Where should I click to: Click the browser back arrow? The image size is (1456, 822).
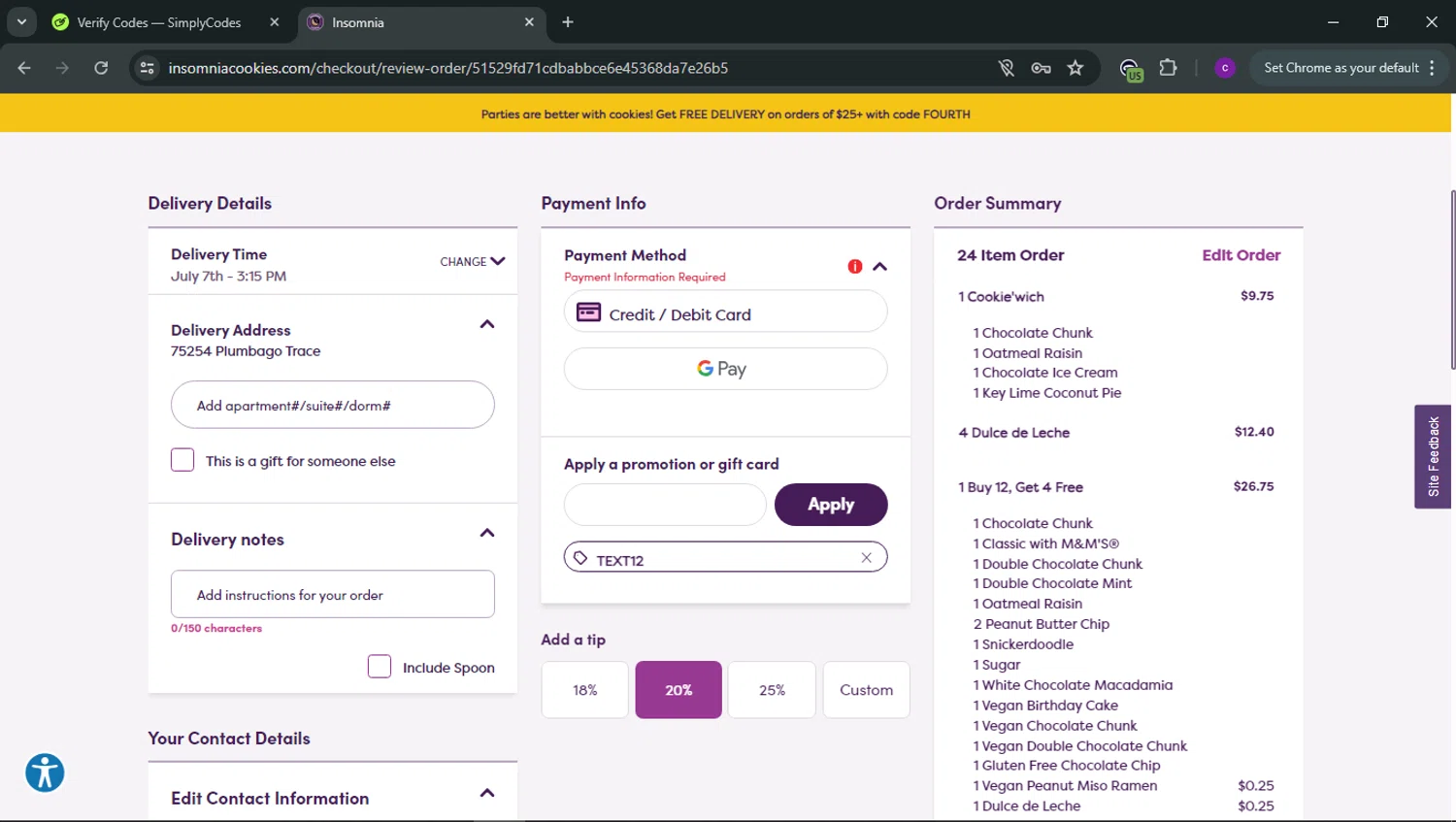tap(24, 68)
